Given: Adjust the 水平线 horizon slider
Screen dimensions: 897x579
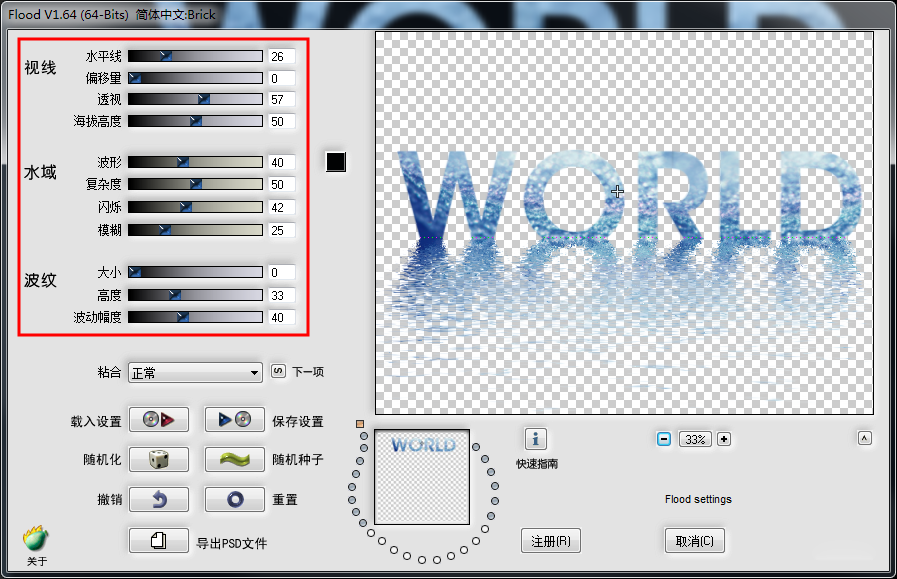Looking at the screenshot, I should (195, 56).
